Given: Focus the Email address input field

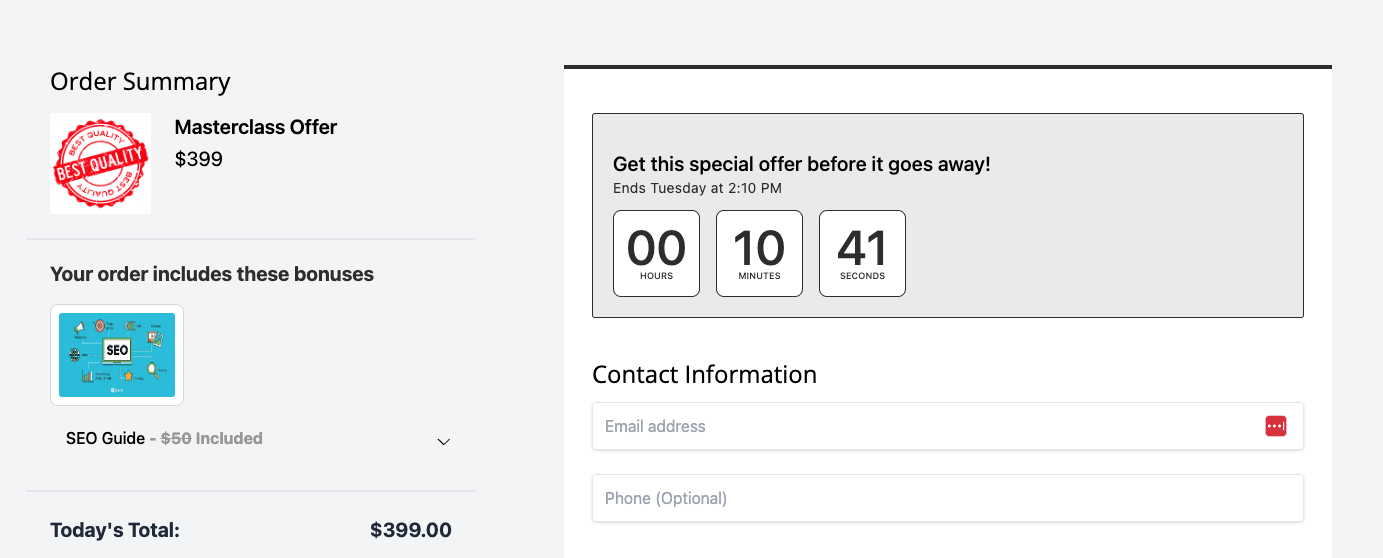Looking at the screenshot, I should click(947, 426).
